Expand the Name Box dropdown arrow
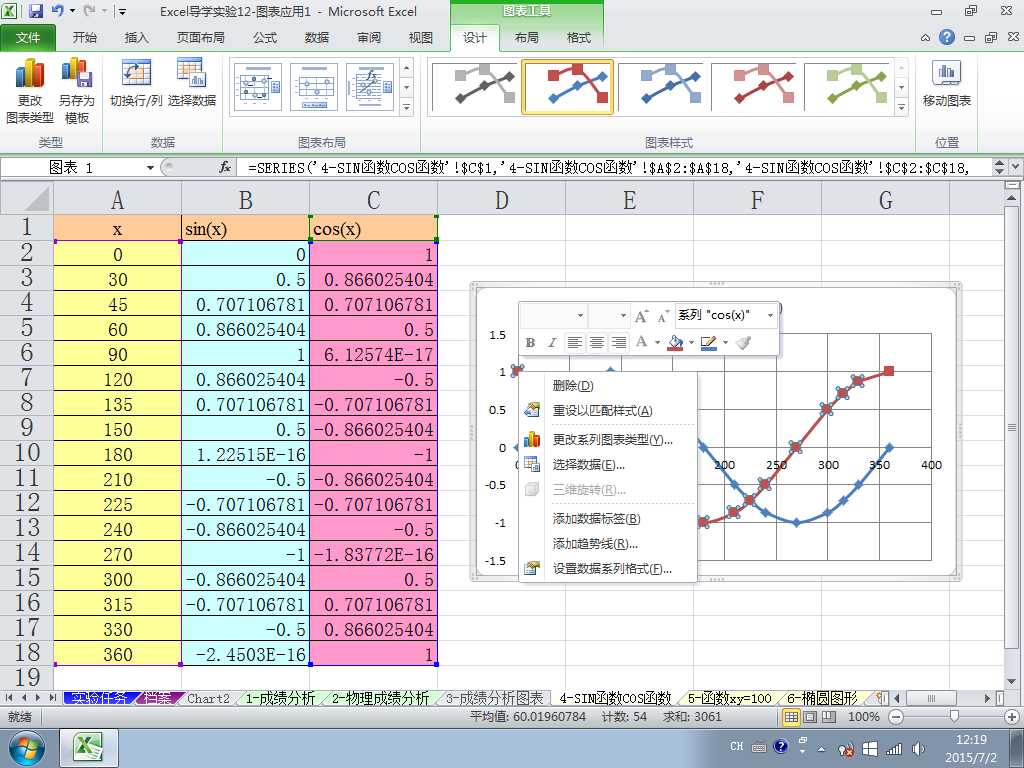This screenshot has width=1024, height=768. coord(151,168)
